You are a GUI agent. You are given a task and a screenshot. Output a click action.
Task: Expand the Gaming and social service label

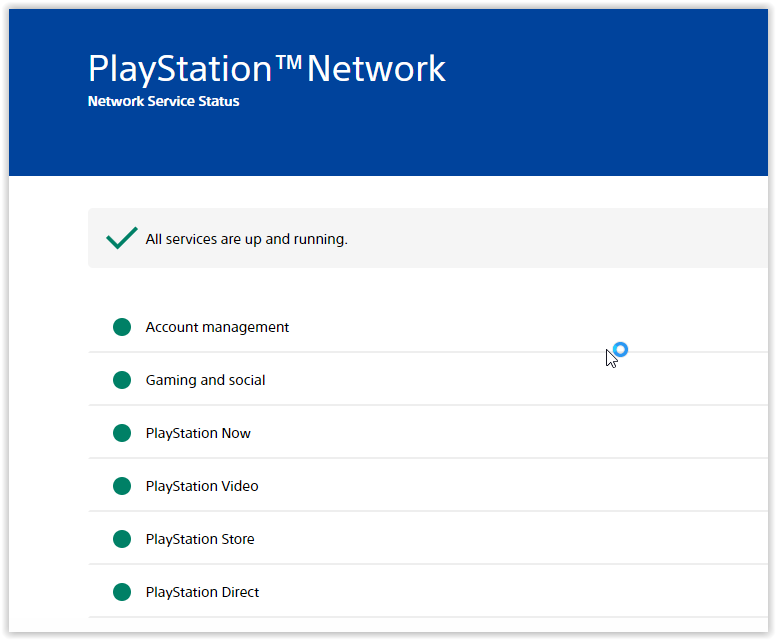click(205, 380)
